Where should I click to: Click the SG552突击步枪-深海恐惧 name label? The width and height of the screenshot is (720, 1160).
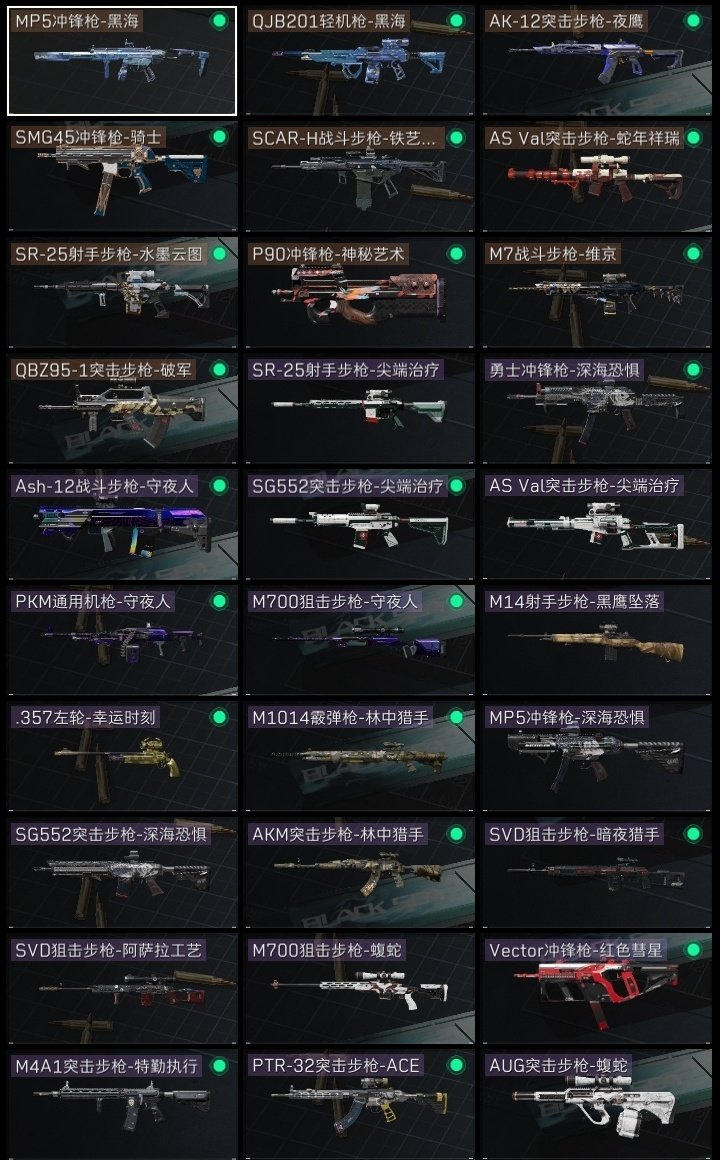111,834
